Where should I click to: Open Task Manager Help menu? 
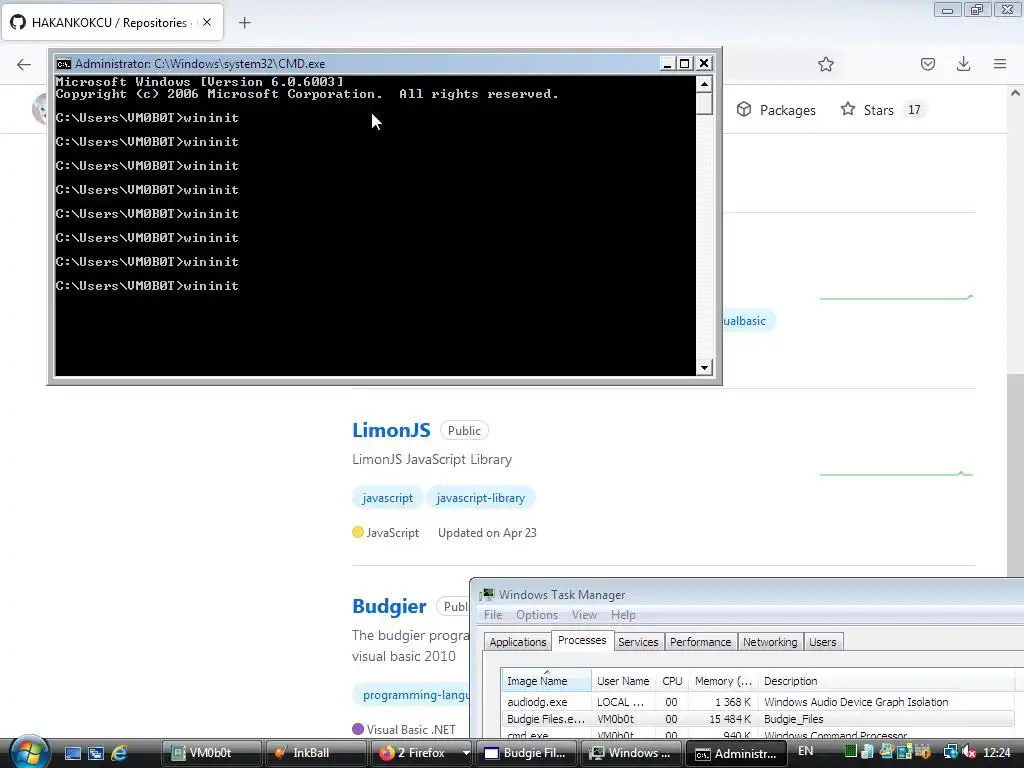[x=623, y=615]
